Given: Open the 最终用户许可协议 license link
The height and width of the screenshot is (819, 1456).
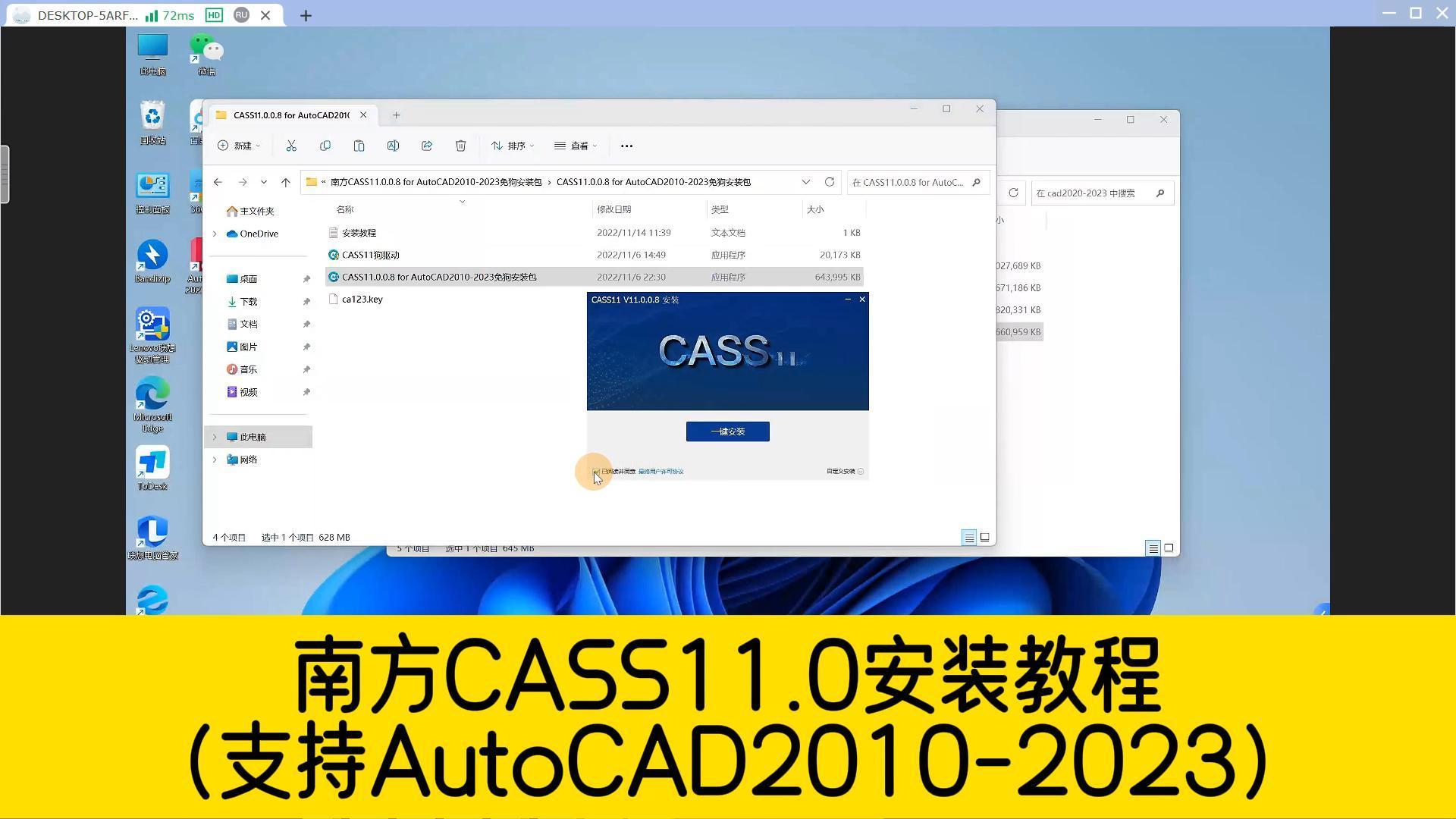Looking at the screenshot, I should click(658, 471).
